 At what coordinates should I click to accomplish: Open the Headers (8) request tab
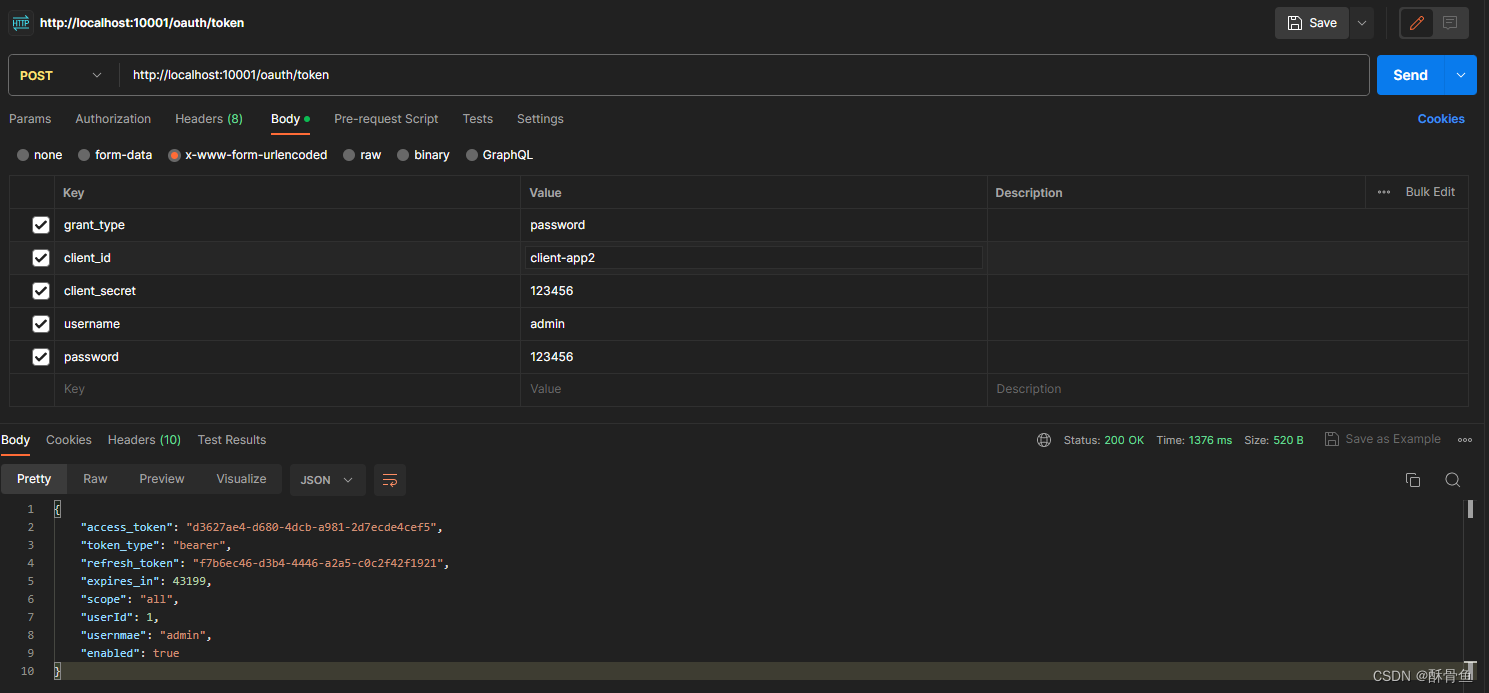(209, 119)
